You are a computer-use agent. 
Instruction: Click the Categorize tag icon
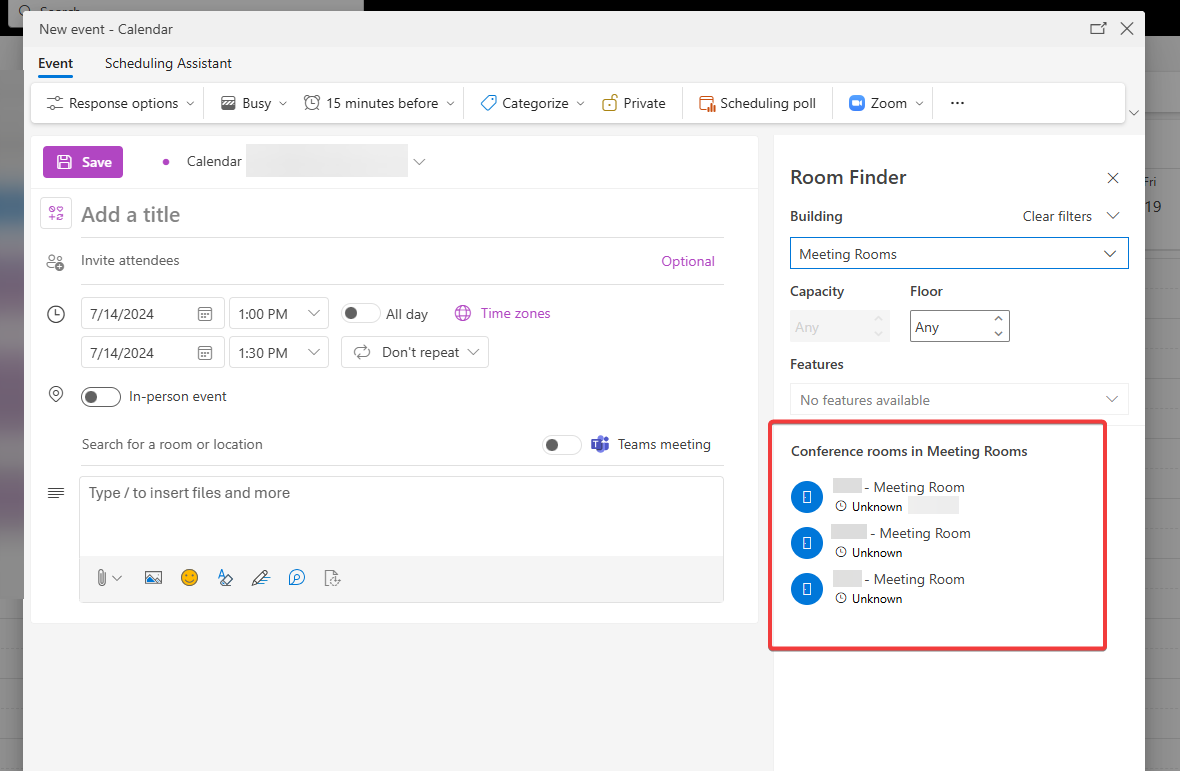(488, 103)
